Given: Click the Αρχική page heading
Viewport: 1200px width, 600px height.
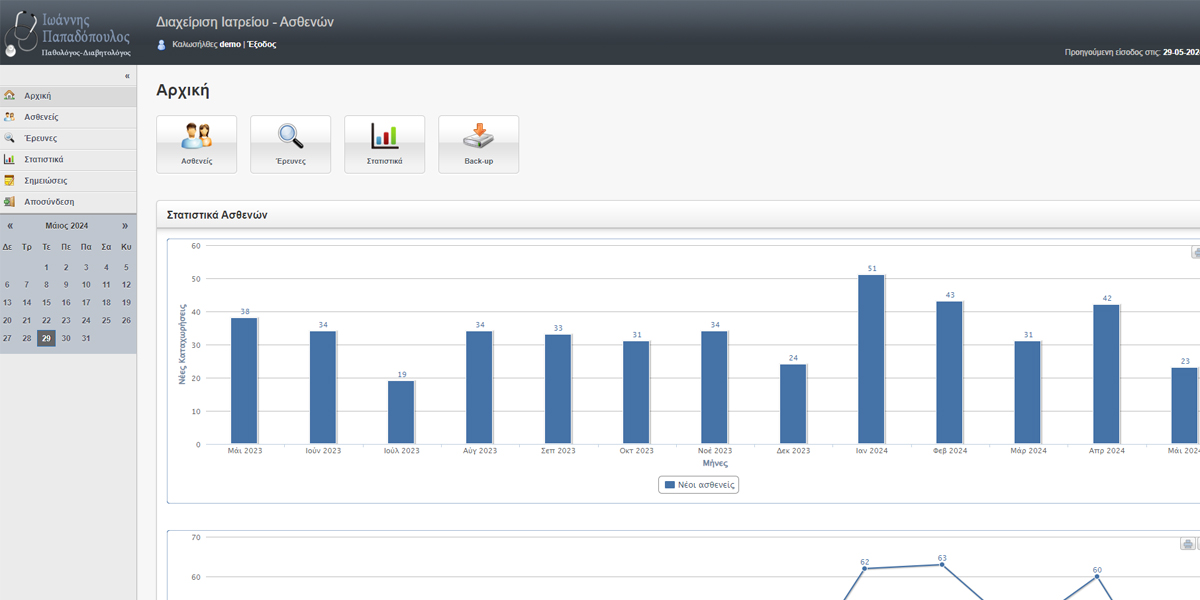Looking at the screenshot, I should (x=182, y=90).
